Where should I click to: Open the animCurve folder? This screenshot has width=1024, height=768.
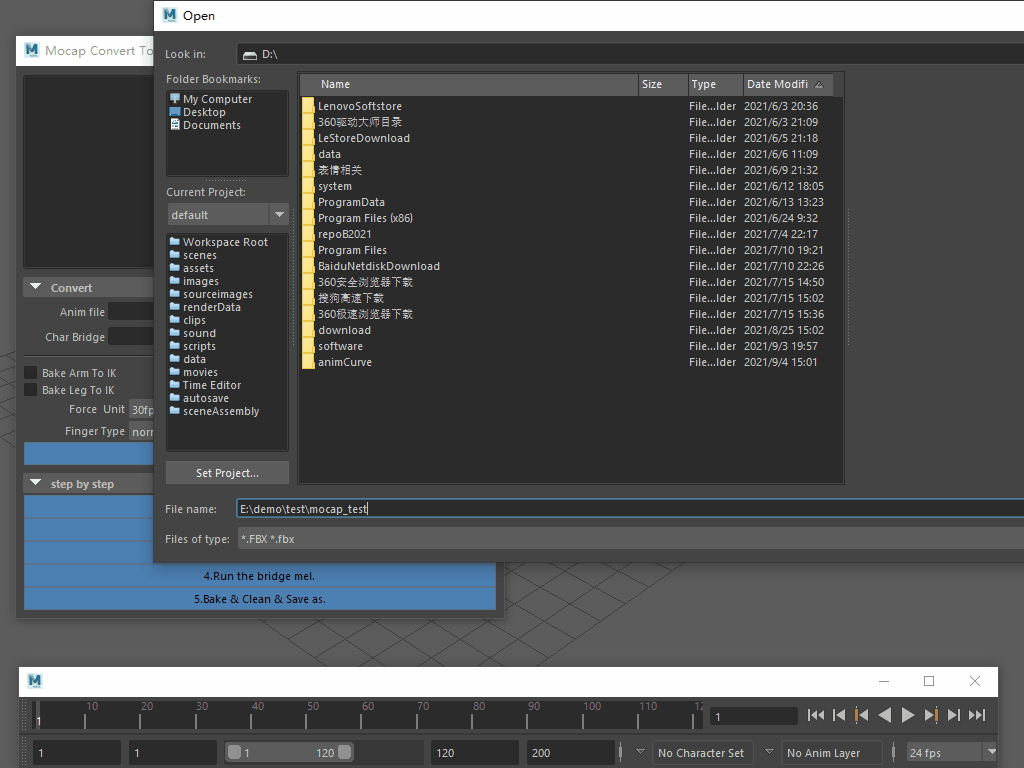pyautogui.click(x=344, y=362)
